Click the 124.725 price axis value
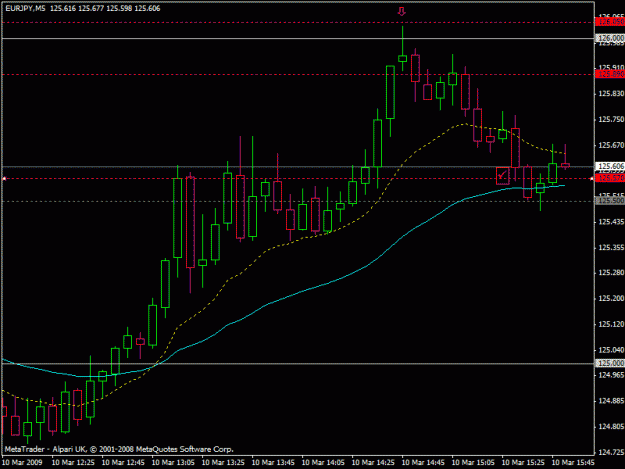This screenshot has width=625, height=469. (611, 452)
